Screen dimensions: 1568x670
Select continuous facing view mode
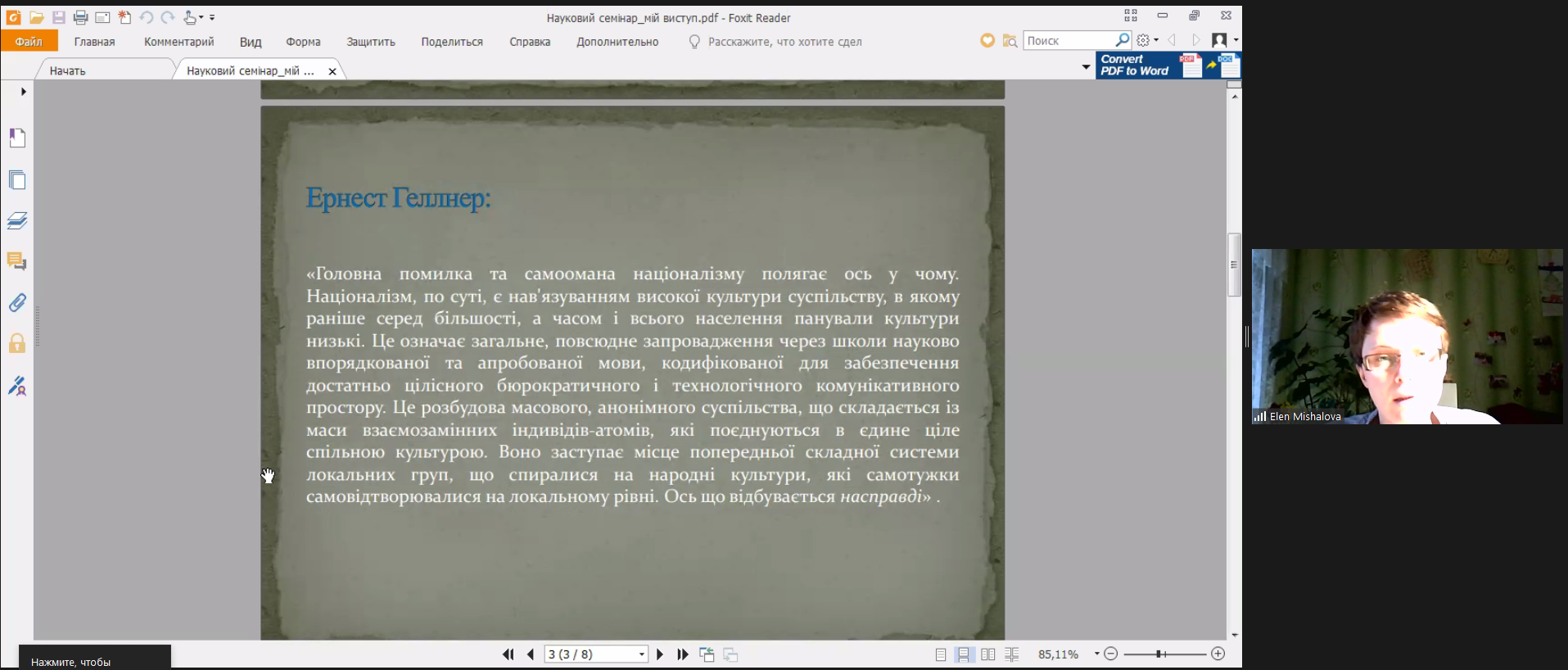click(x=1012, y=654)
